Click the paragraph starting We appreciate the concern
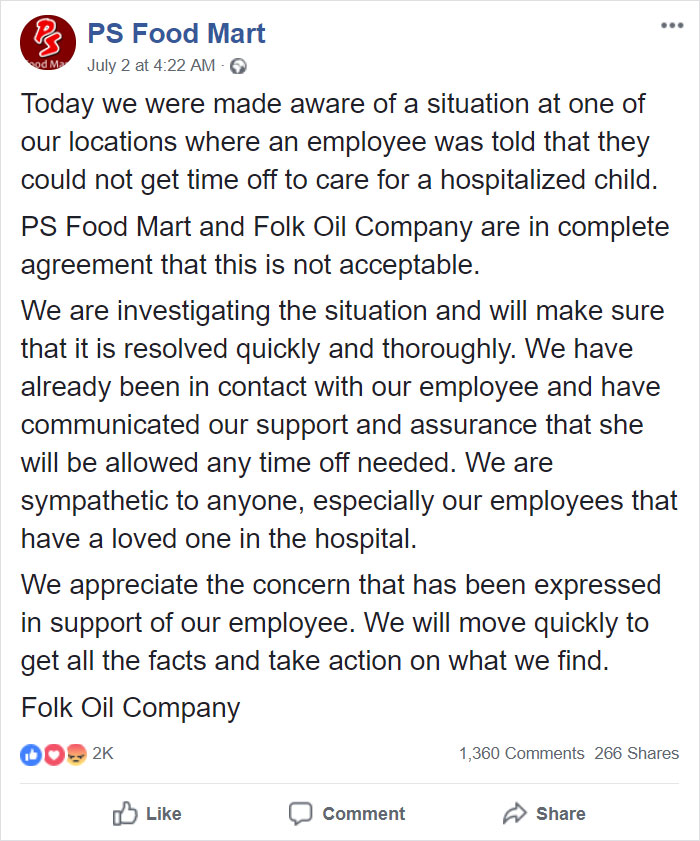This screenshot has width=700, height=841. coord(341,623)
